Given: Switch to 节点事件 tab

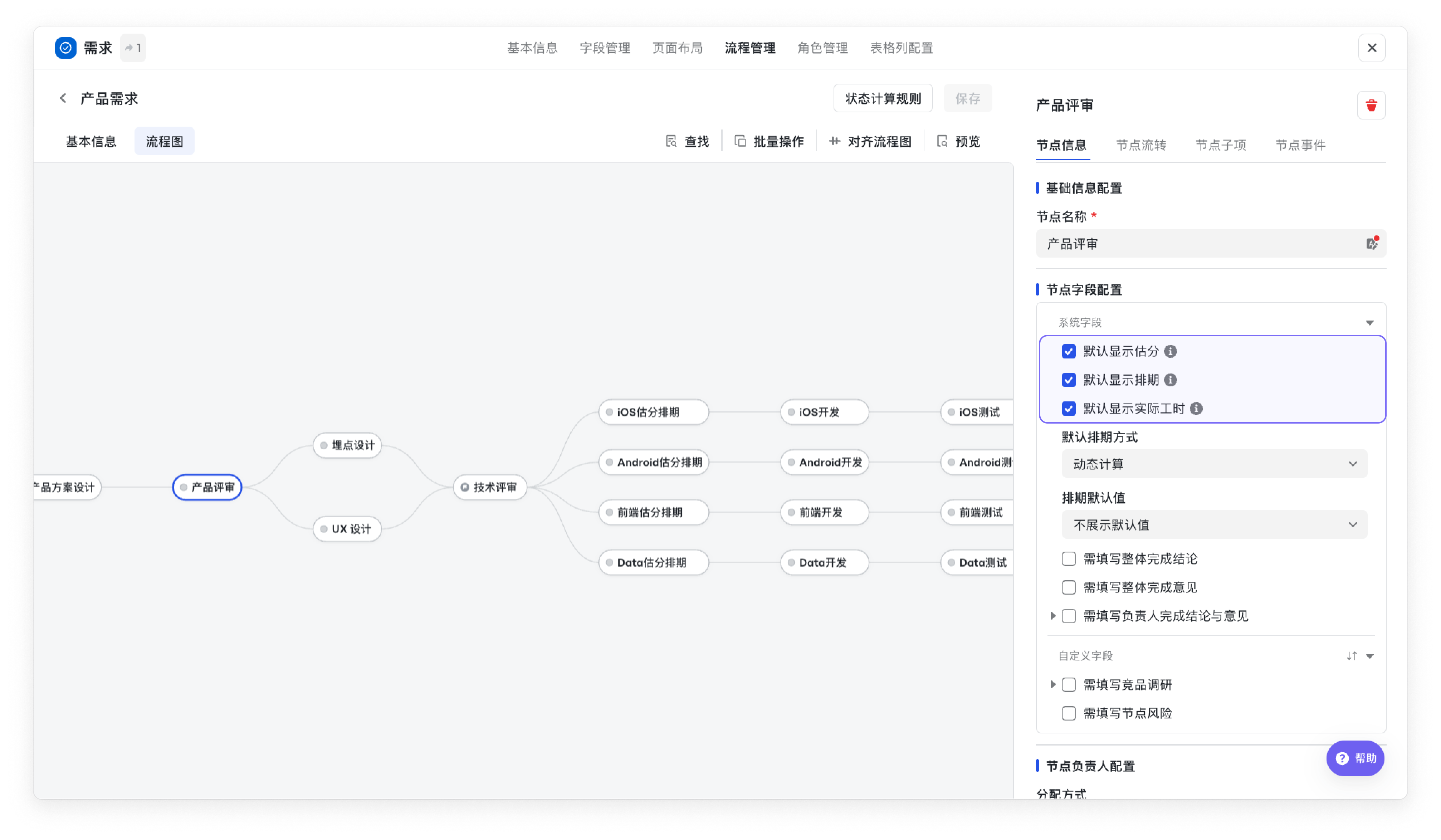Looking at the screenshot, I should point(1300,145).
